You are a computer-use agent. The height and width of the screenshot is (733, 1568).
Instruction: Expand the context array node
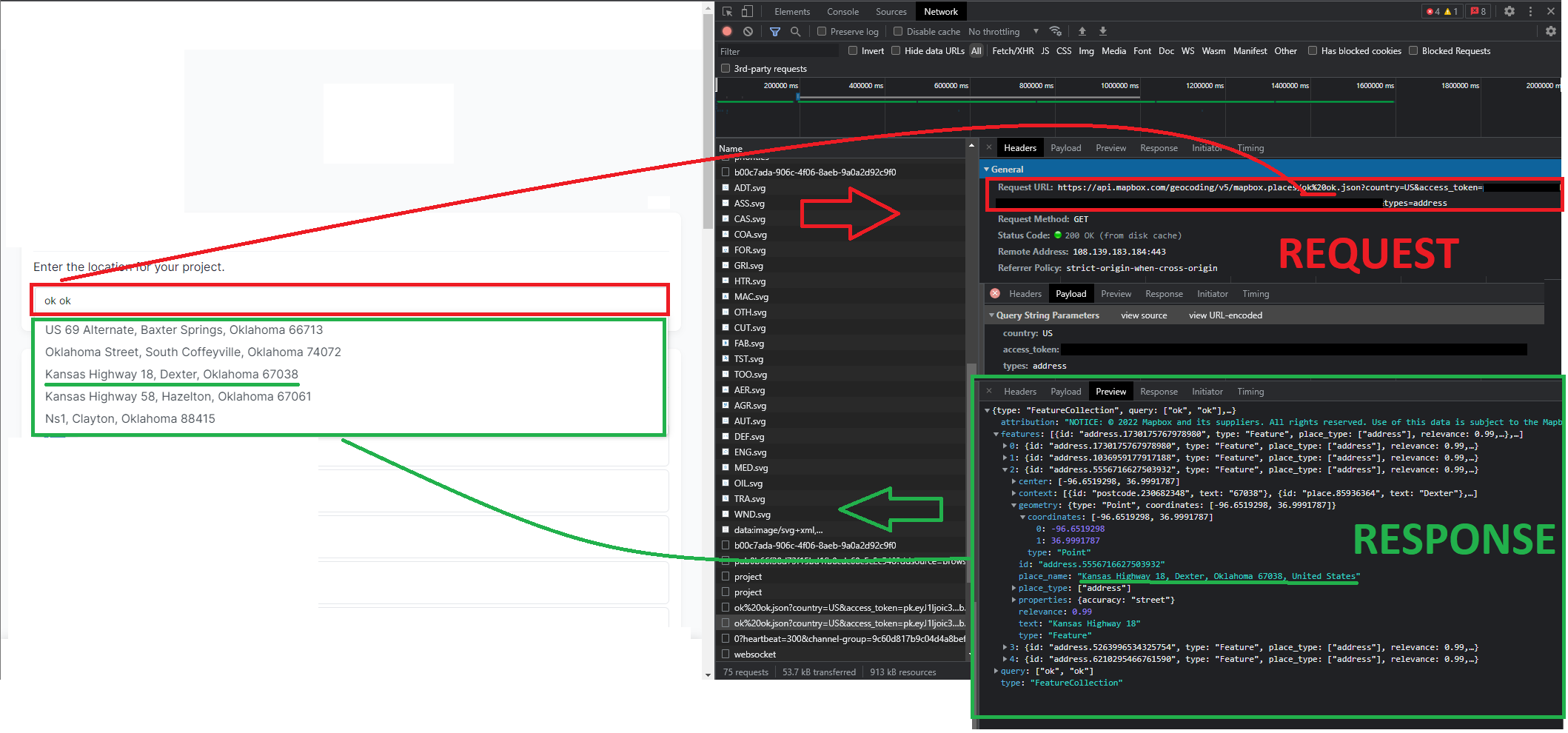(1013, 493)
